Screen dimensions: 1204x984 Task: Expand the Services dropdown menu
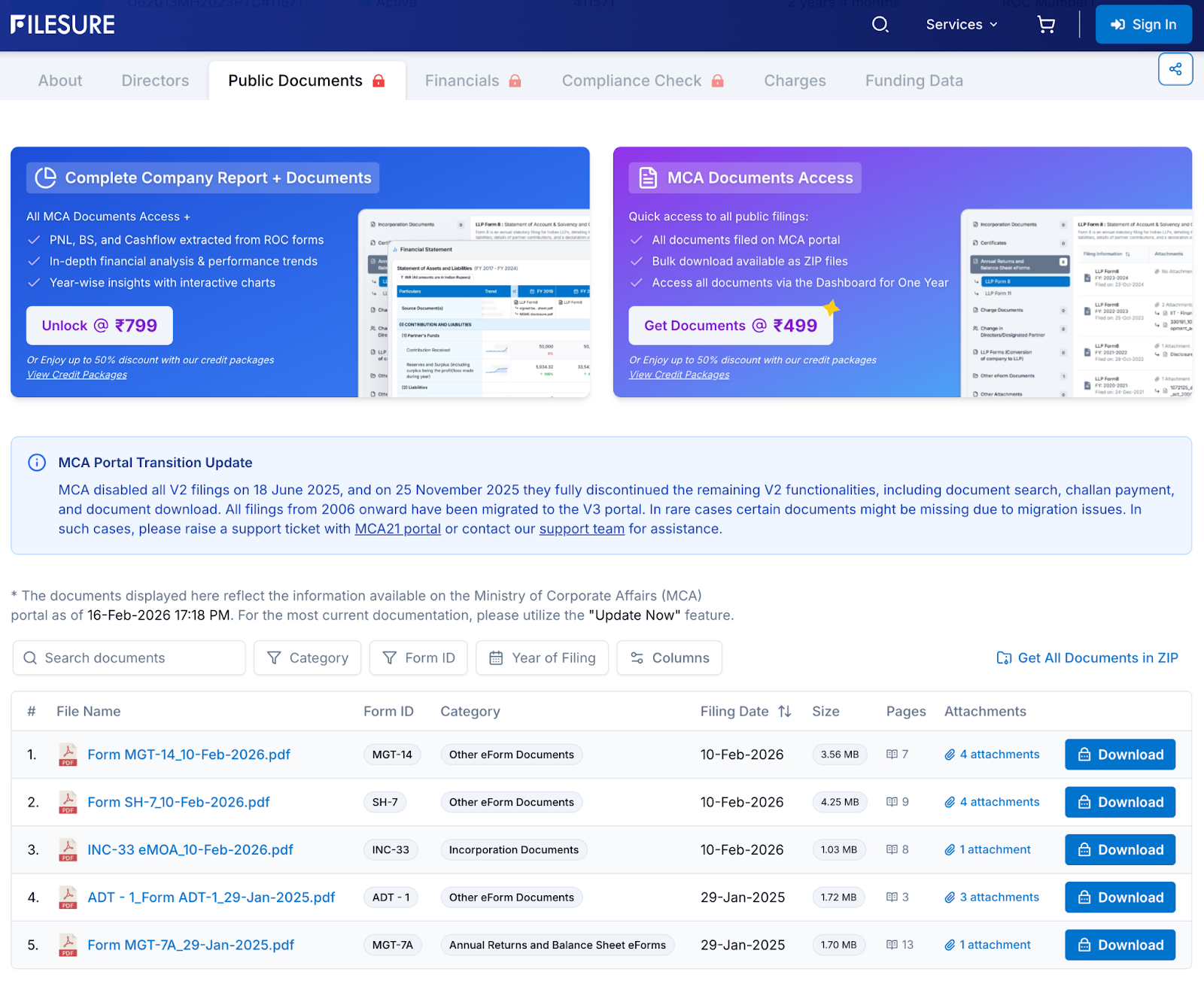click(x=961, y=25)
